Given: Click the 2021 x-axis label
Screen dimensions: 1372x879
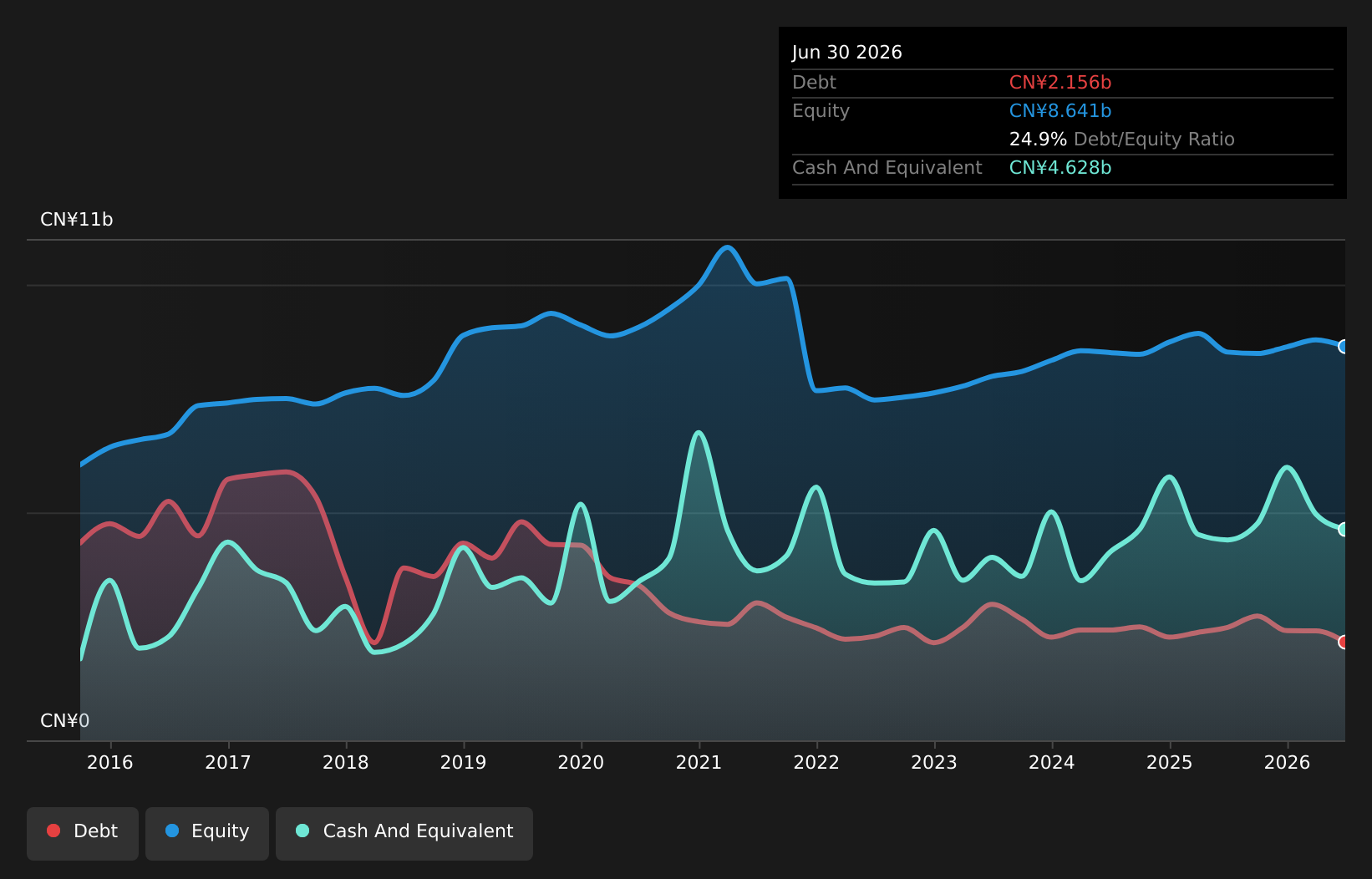Looking at the screenshot, I should [x=699, y=762].
